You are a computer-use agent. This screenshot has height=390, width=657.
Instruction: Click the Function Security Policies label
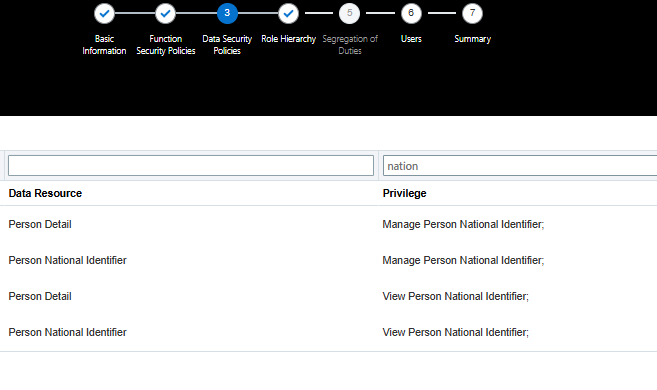pyautogui.click(x=166, y=45)
